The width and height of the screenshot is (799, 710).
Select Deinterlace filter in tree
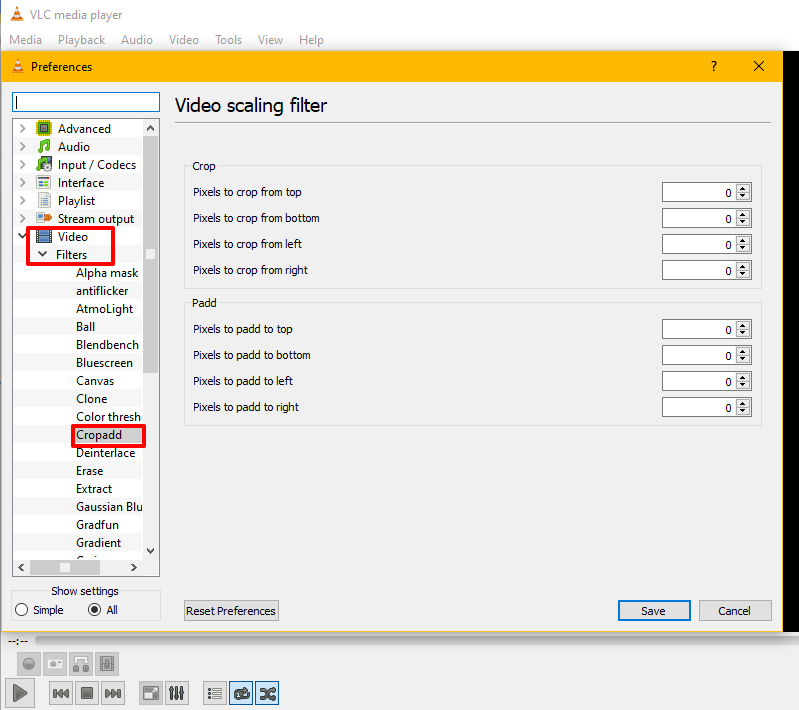coord(106,453)
